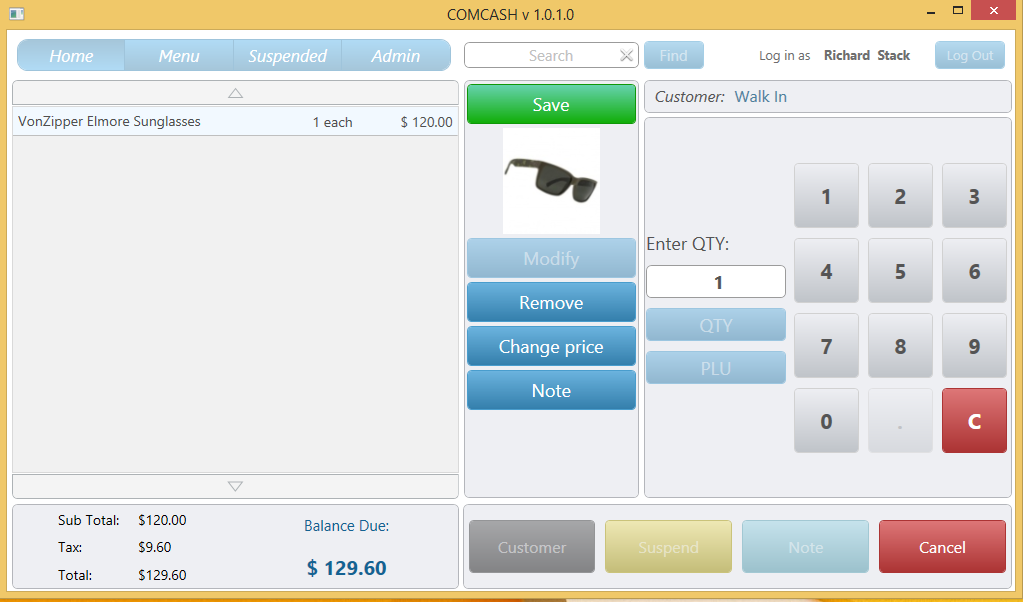Suspend the current sale

click(x=668, y=546)
